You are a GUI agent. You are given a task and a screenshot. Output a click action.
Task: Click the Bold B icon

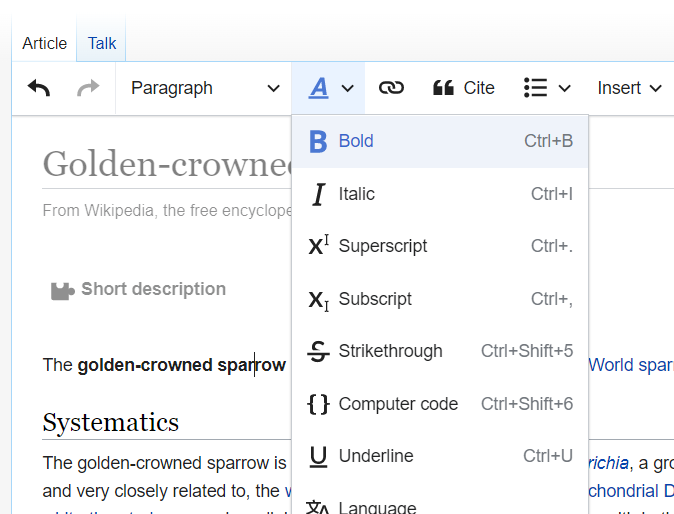coord(318,141)
